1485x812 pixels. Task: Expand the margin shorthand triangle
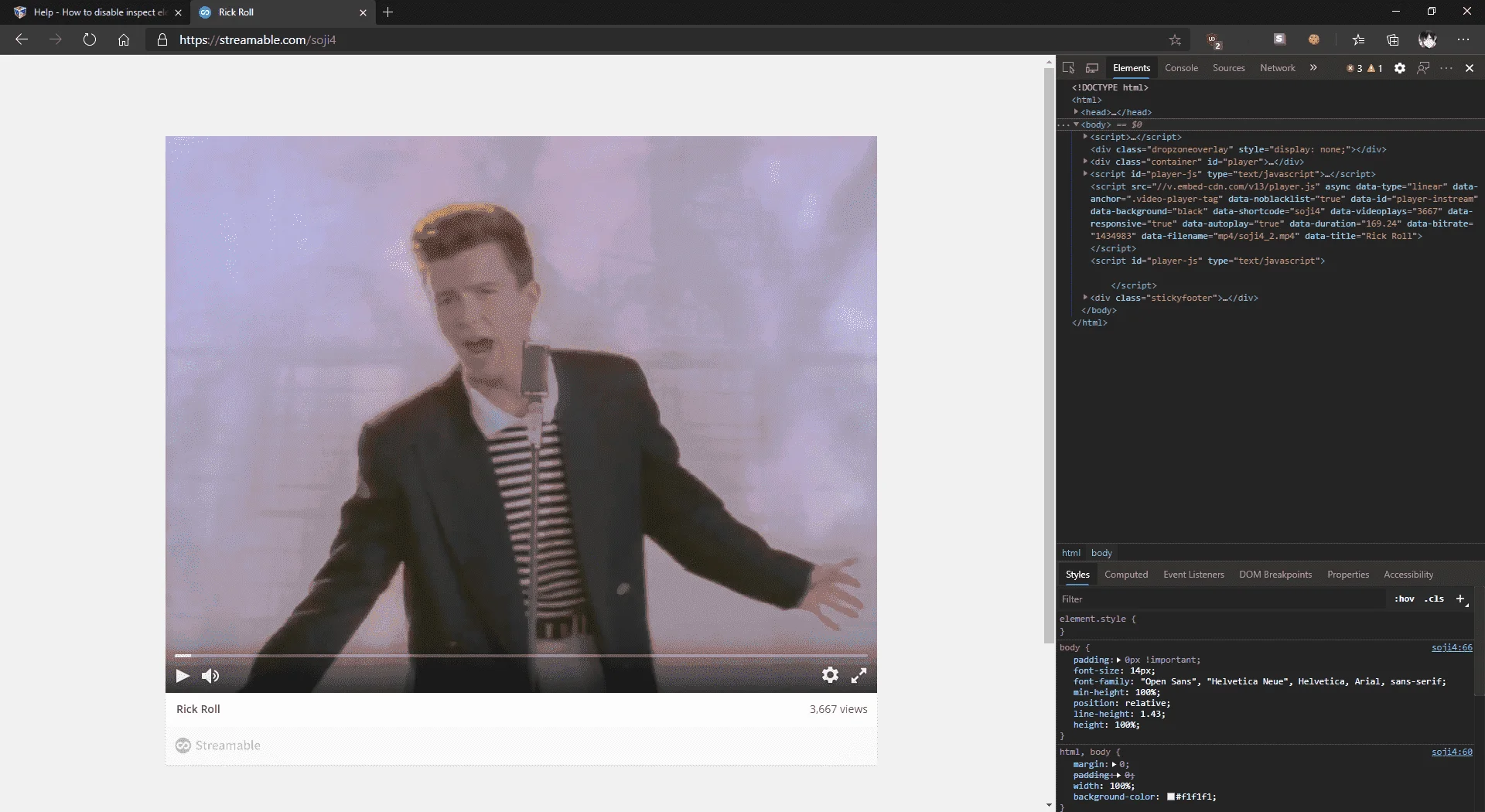pos(1114,764)
